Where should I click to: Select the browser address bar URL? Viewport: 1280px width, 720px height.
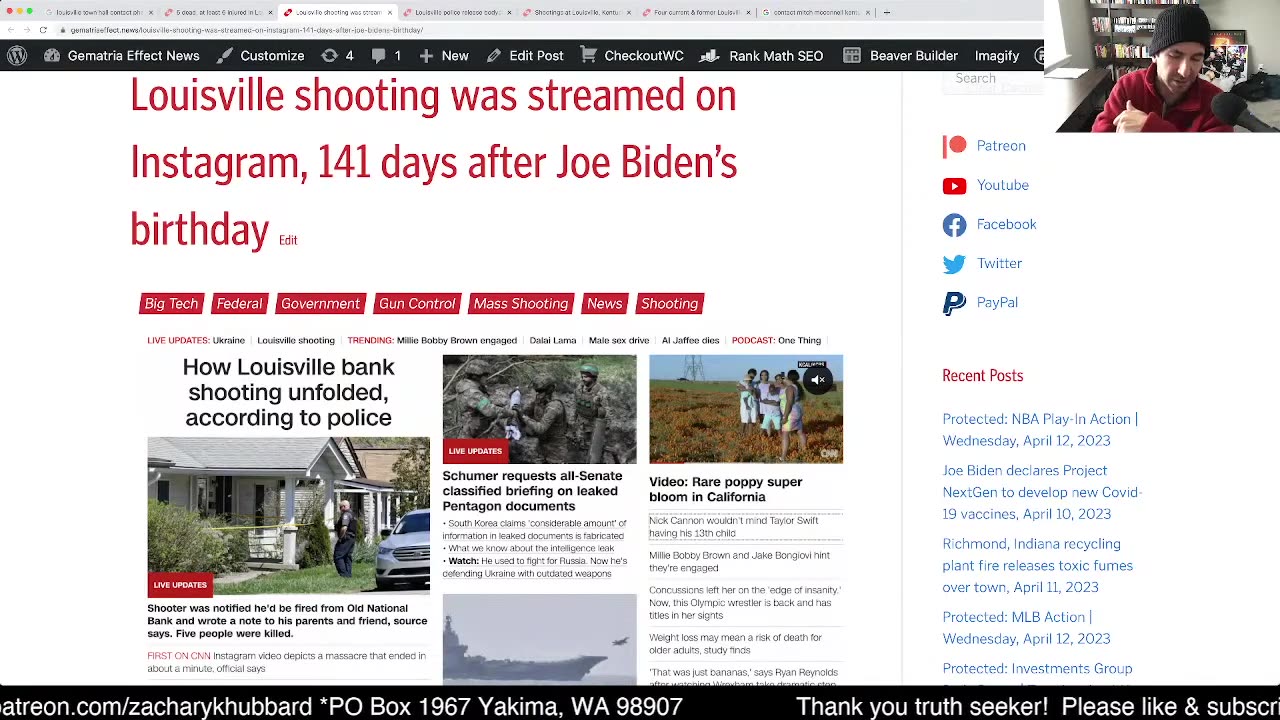247,30
